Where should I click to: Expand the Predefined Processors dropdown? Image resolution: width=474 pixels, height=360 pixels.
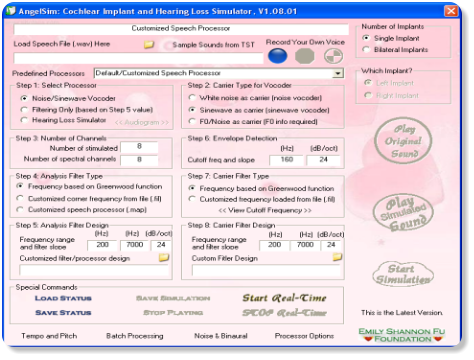click(338, 73)
